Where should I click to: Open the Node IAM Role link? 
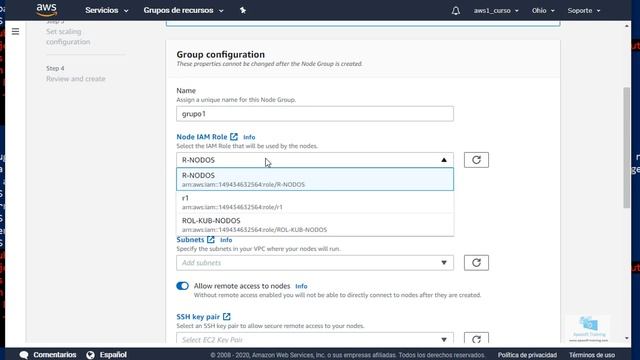click(202, 137)
